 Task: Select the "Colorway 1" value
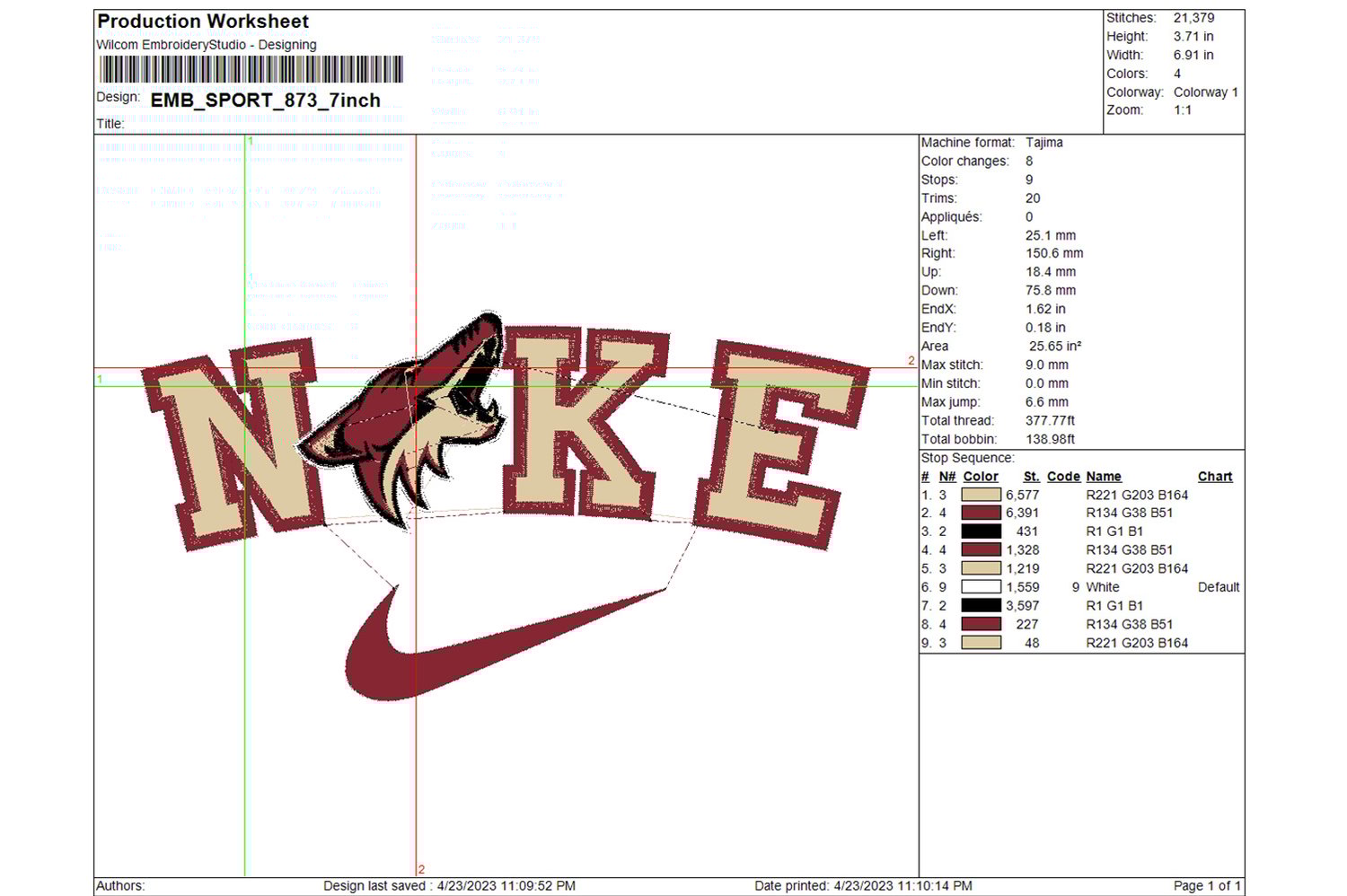coord(1206,92)
